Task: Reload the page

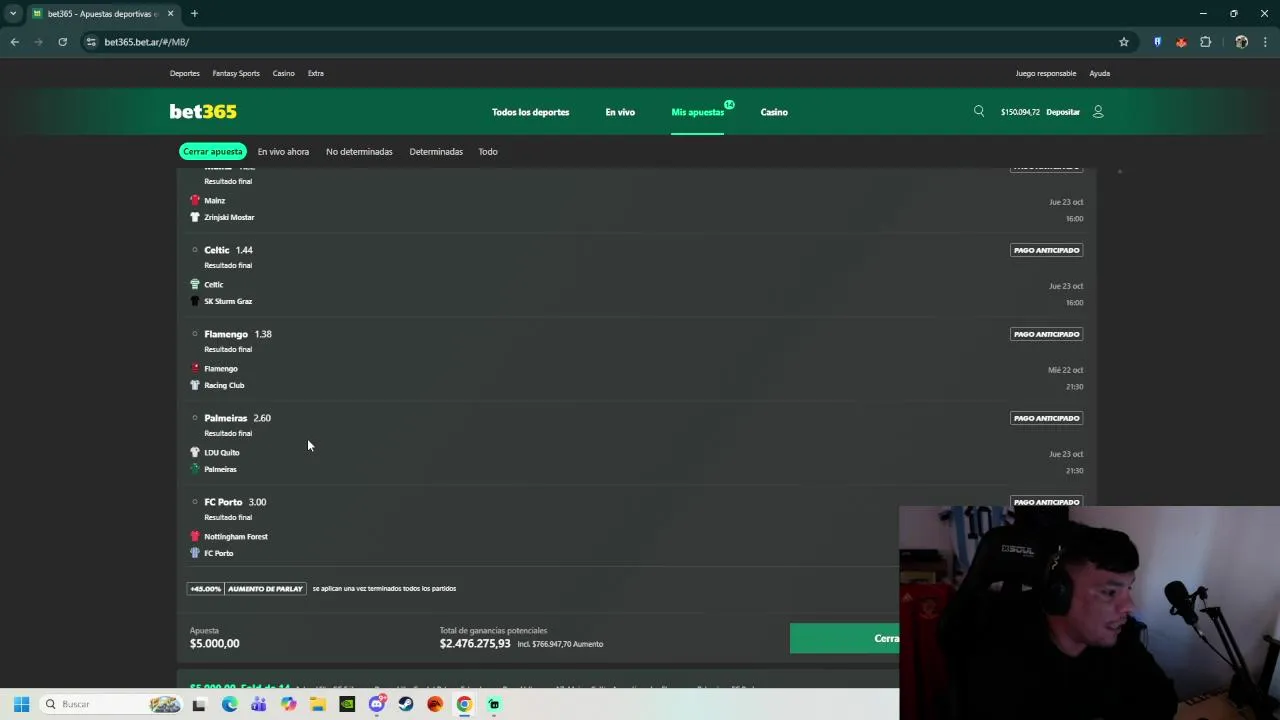Action: (62, 42)
